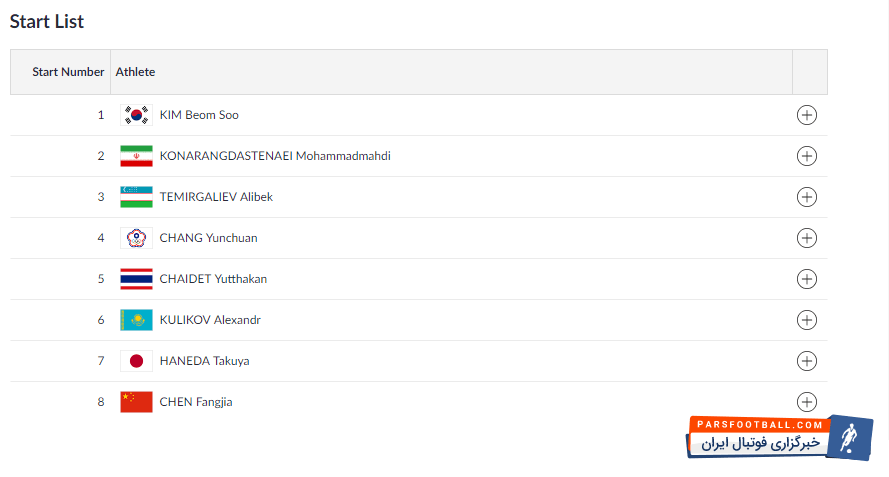Image resolution: width=889 pixels, height=477 pixels.
Task: Expand details for KIM Beom Soo
Action: click(806, 115)
